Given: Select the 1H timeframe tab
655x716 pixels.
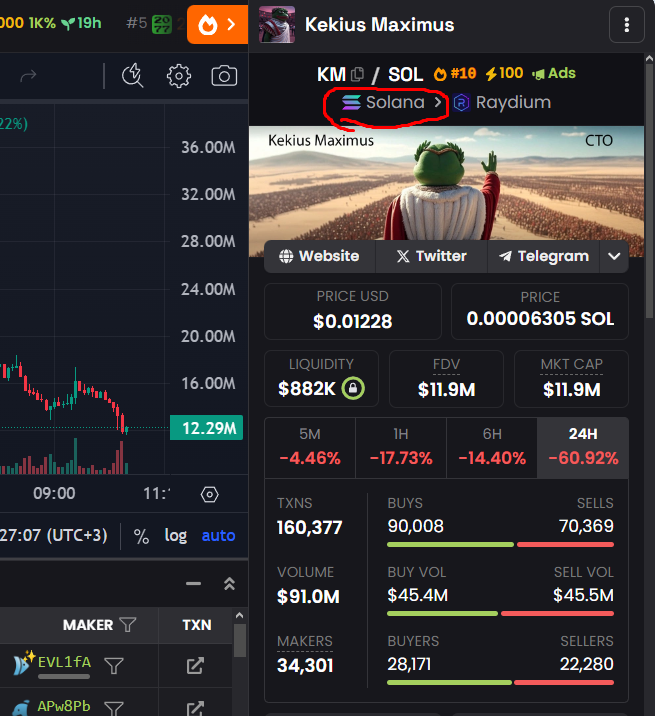Looking at the screenshot, I should coord(401,448).
